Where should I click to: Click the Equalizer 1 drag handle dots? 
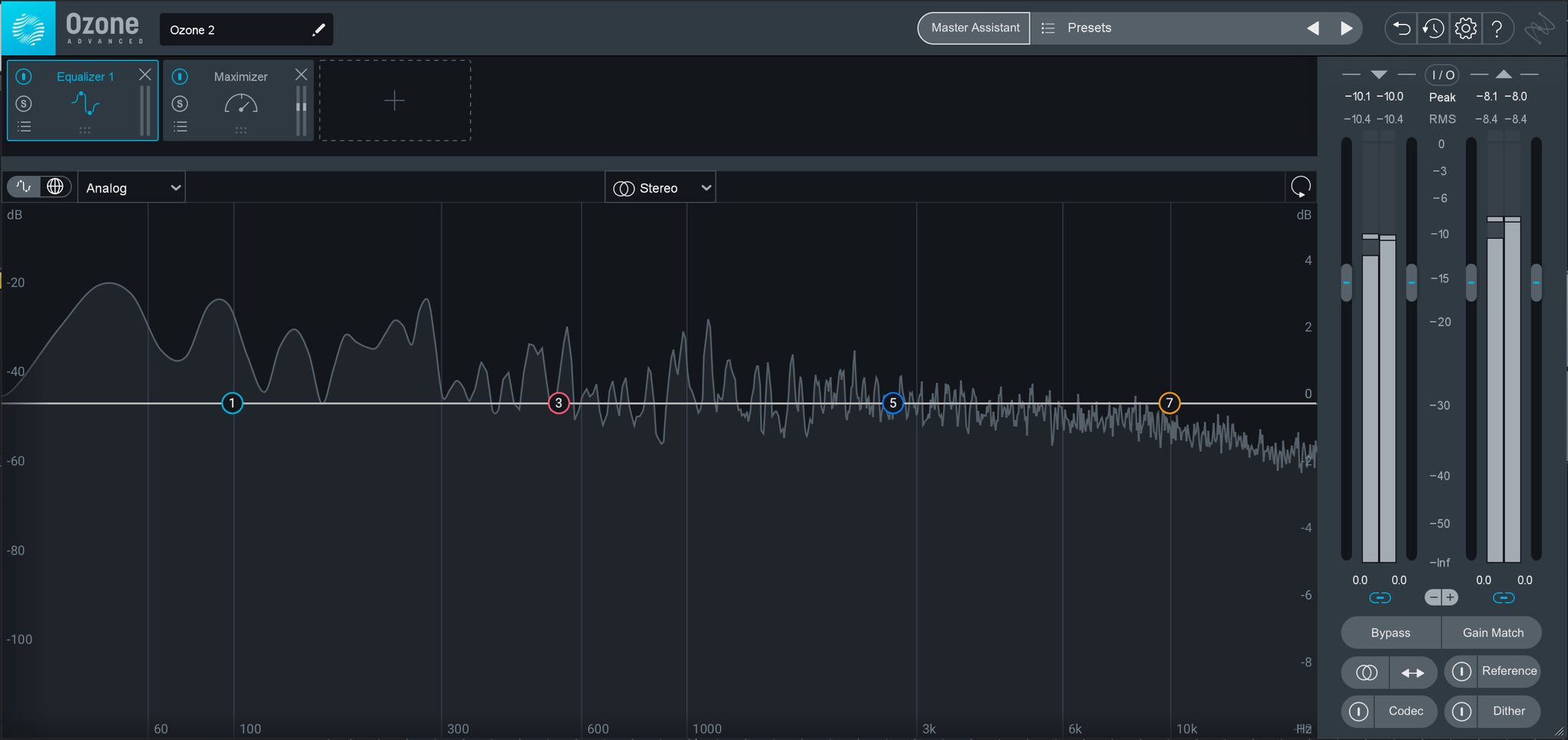coord(84,130)
